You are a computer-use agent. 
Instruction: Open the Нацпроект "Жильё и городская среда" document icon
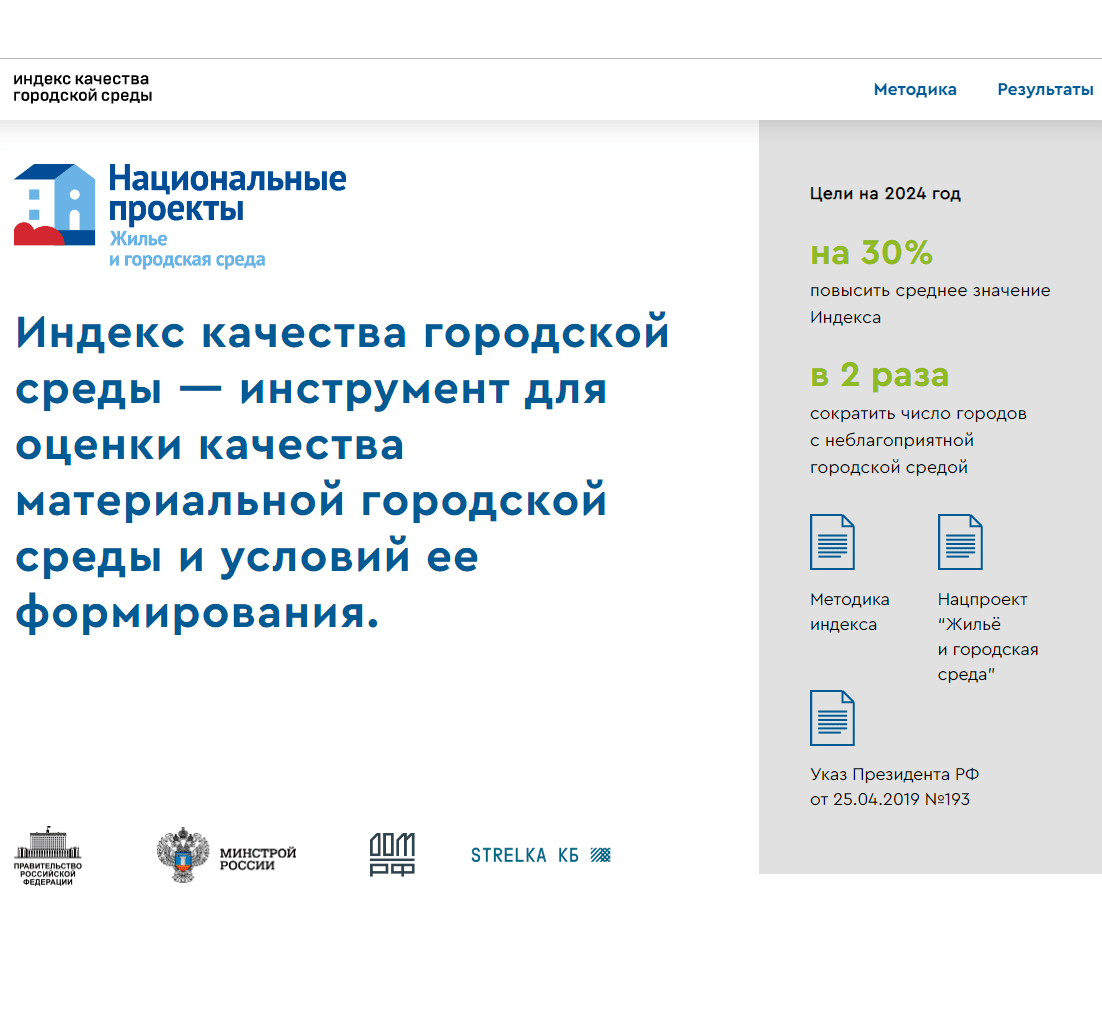tap(960, 541)
